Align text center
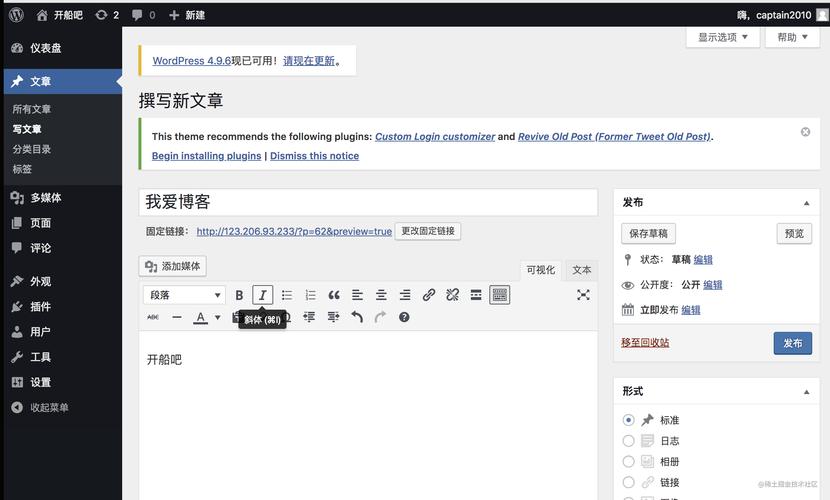Image resolution: width=830 pixels, height=500 pixels. pos(381,295)
